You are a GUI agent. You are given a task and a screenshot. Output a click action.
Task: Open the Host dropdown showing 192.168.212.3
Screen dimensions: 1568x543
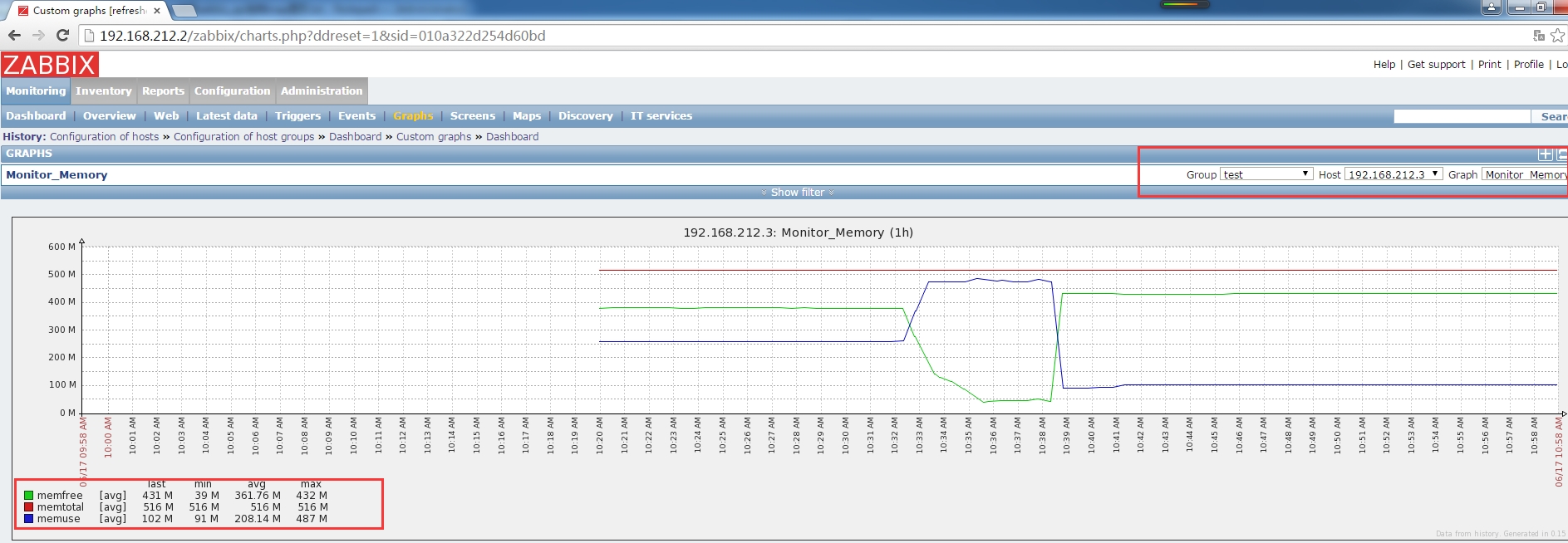pyautogui.click(x=1393, y=174)
